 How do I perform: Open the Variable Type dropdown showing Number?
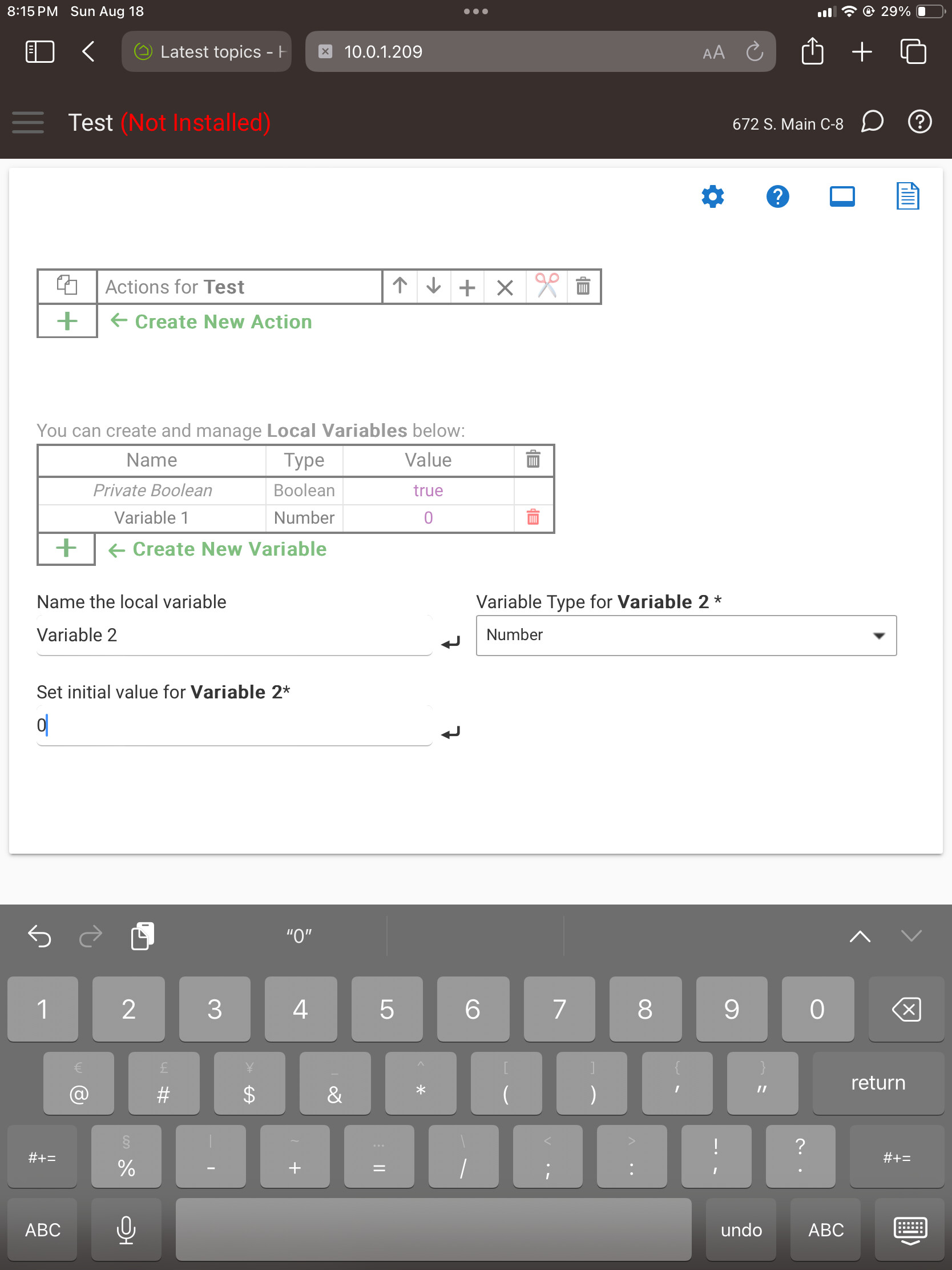(685, 635)
